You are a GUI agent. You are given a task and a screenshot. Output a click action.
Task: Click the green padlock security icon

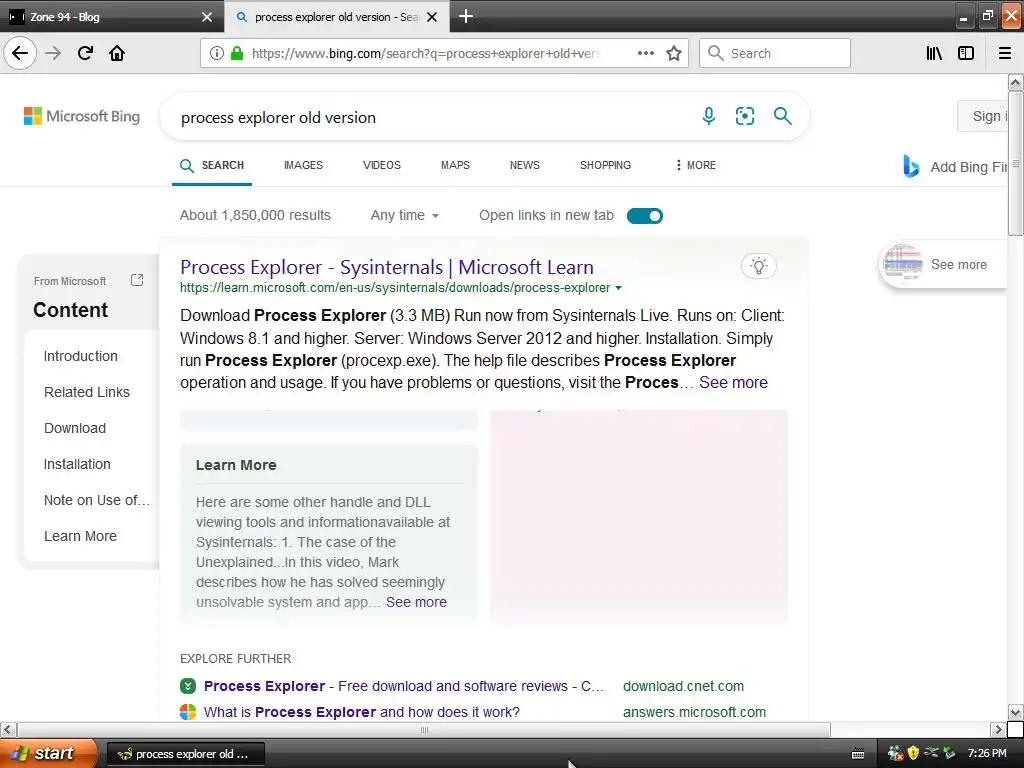tap(237, 53)
